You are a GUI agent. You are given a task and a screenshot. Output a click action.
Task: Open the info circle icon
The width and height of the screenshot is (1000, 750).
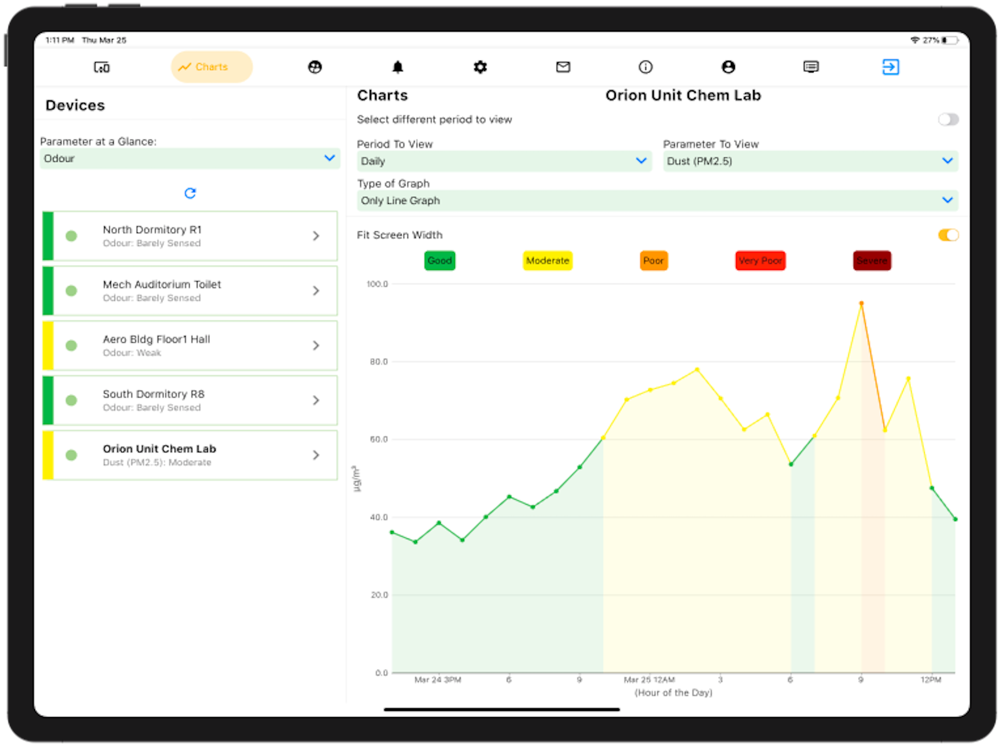coord(645,67)
